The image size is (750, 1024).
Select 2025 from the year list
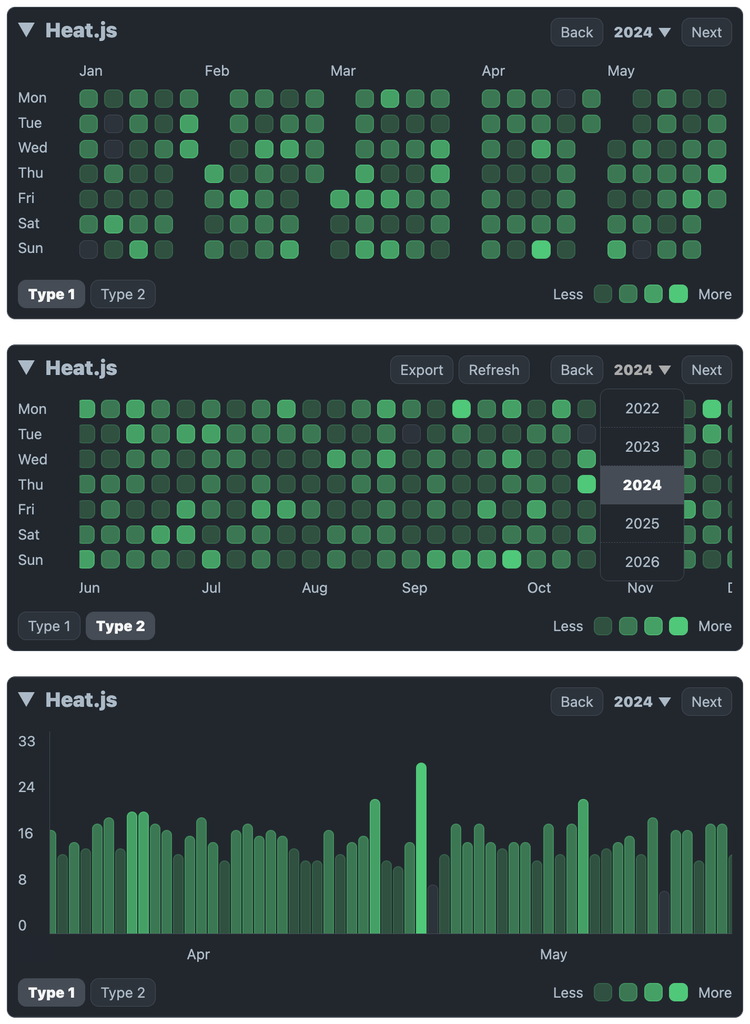pos(642,523)
